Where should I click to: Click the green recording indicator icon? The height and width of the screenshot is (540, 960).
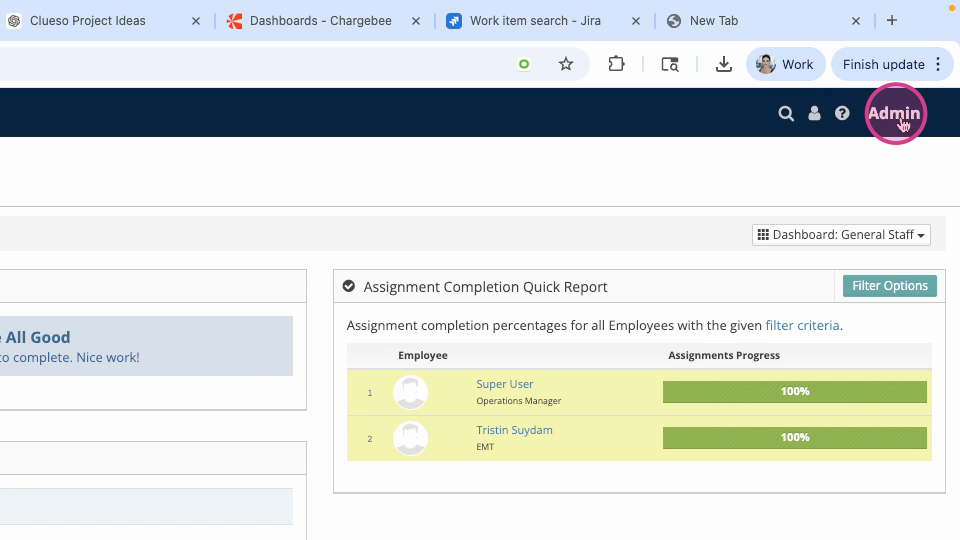pyautogui.click(x=524, y=64)
